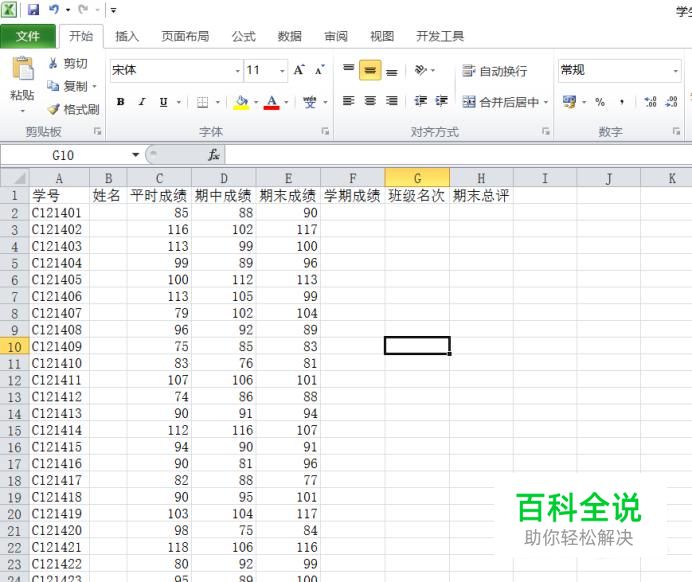Open the font color dropdown arrow

pyautogui.click(x=286, y=102)
